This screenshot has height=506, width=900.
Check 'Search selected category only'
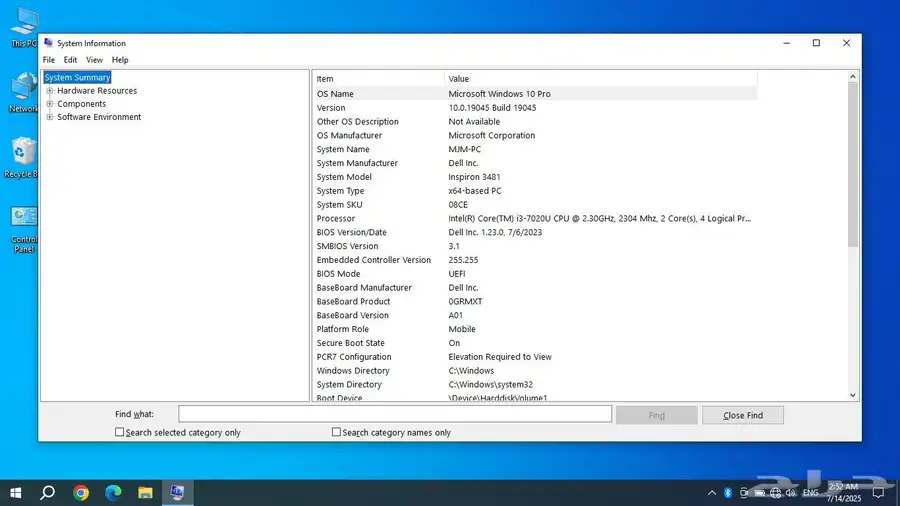point(119,432)
